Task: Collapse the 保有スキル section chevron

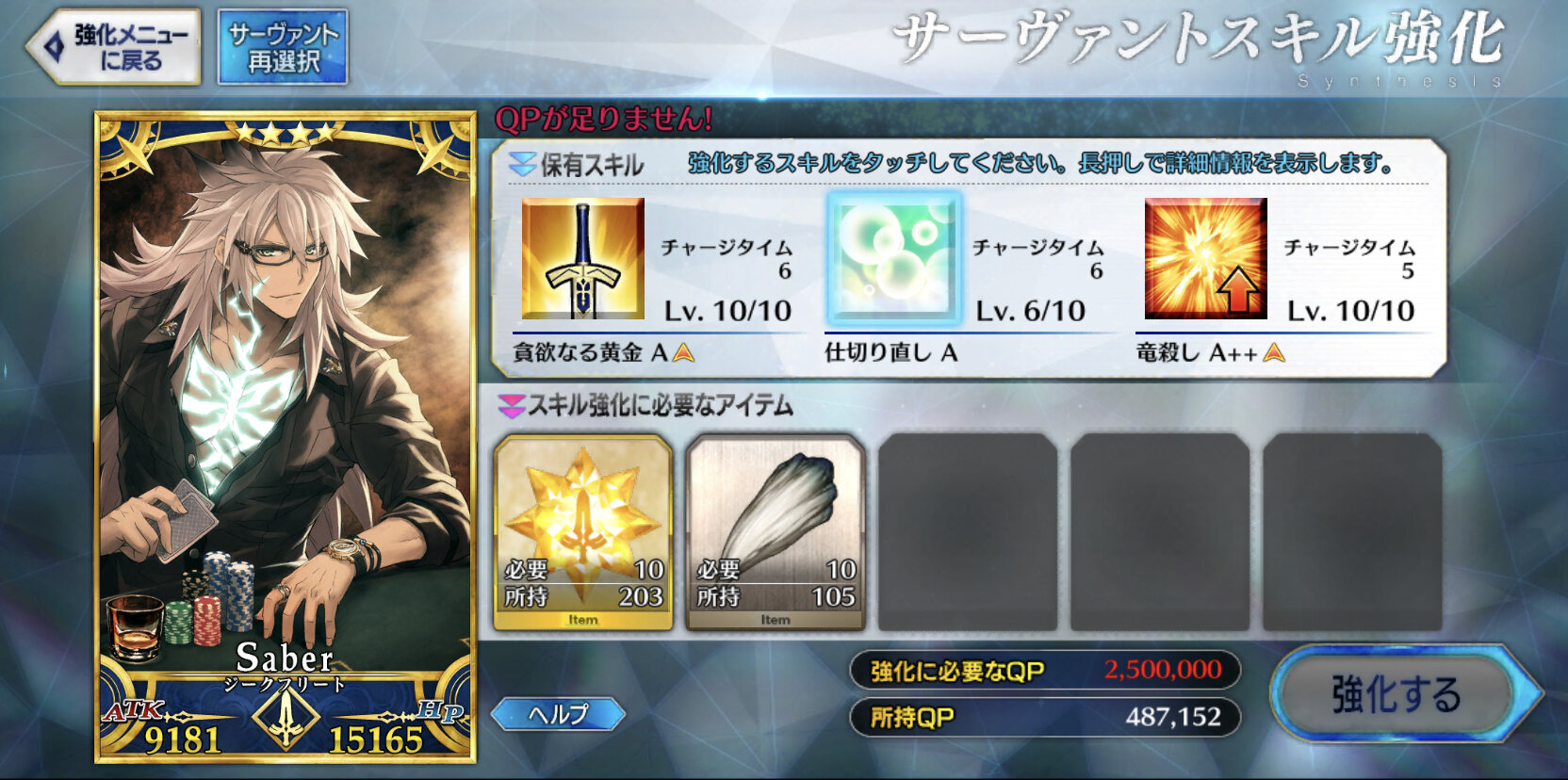Action: pyautogui.click(x=522, y=166)
